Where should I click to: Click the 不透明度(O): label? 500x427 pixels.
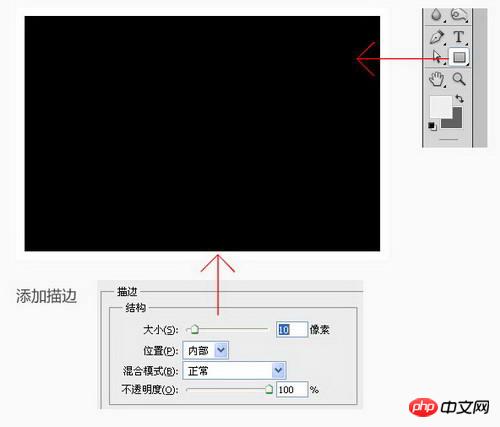click(149, 389)
